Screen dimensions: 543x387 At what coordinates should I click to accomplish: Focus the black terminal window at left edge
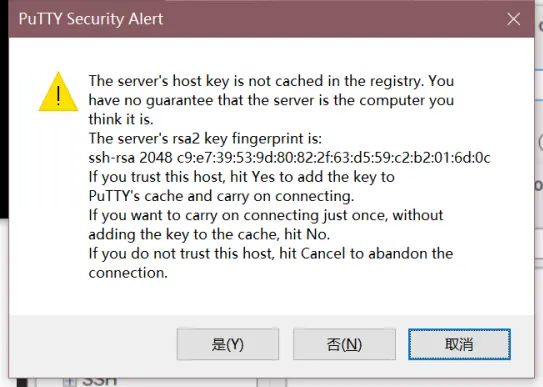tap(4, 111)
